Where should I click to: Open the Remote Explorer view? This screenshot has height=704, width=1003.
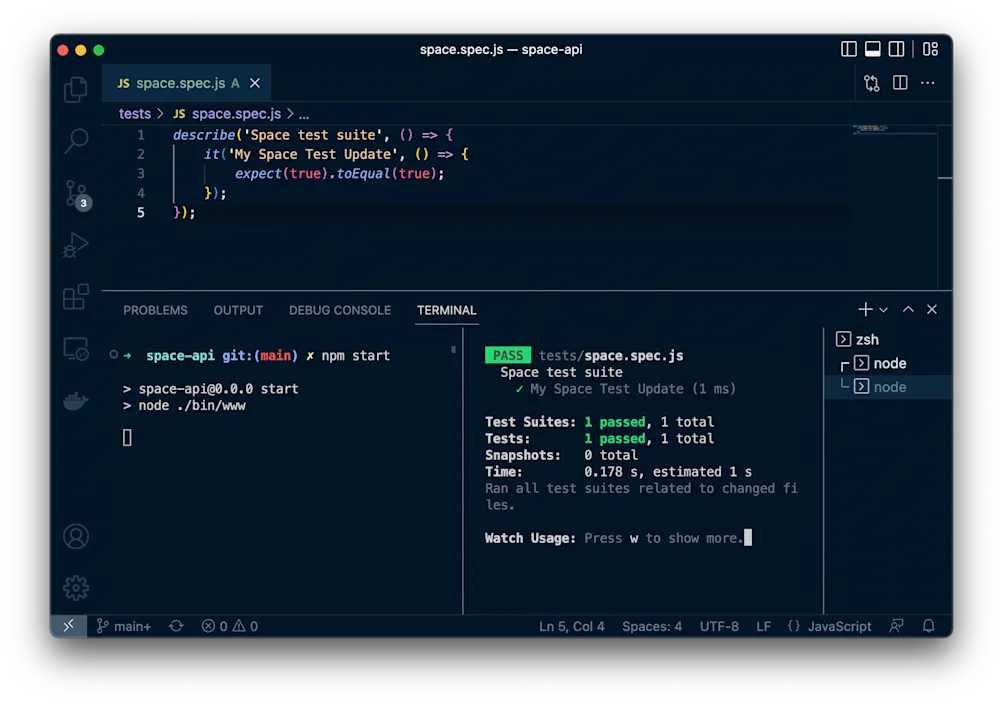point(75,349)
